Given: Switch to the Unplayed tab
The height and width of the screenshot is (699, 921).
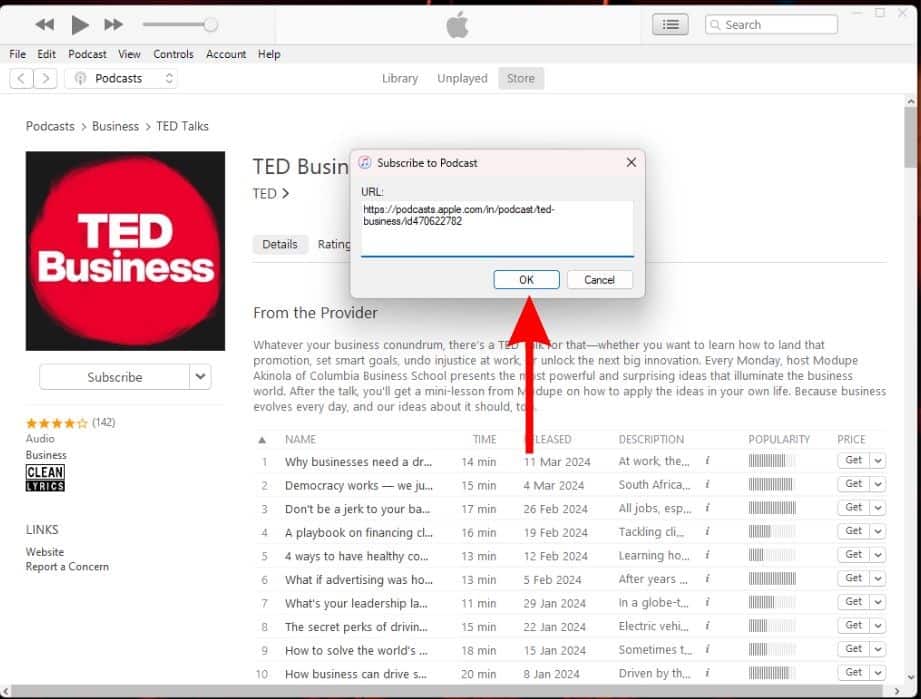Looking at the screenshot, I should pyautogui.click(x=462, y=78).
